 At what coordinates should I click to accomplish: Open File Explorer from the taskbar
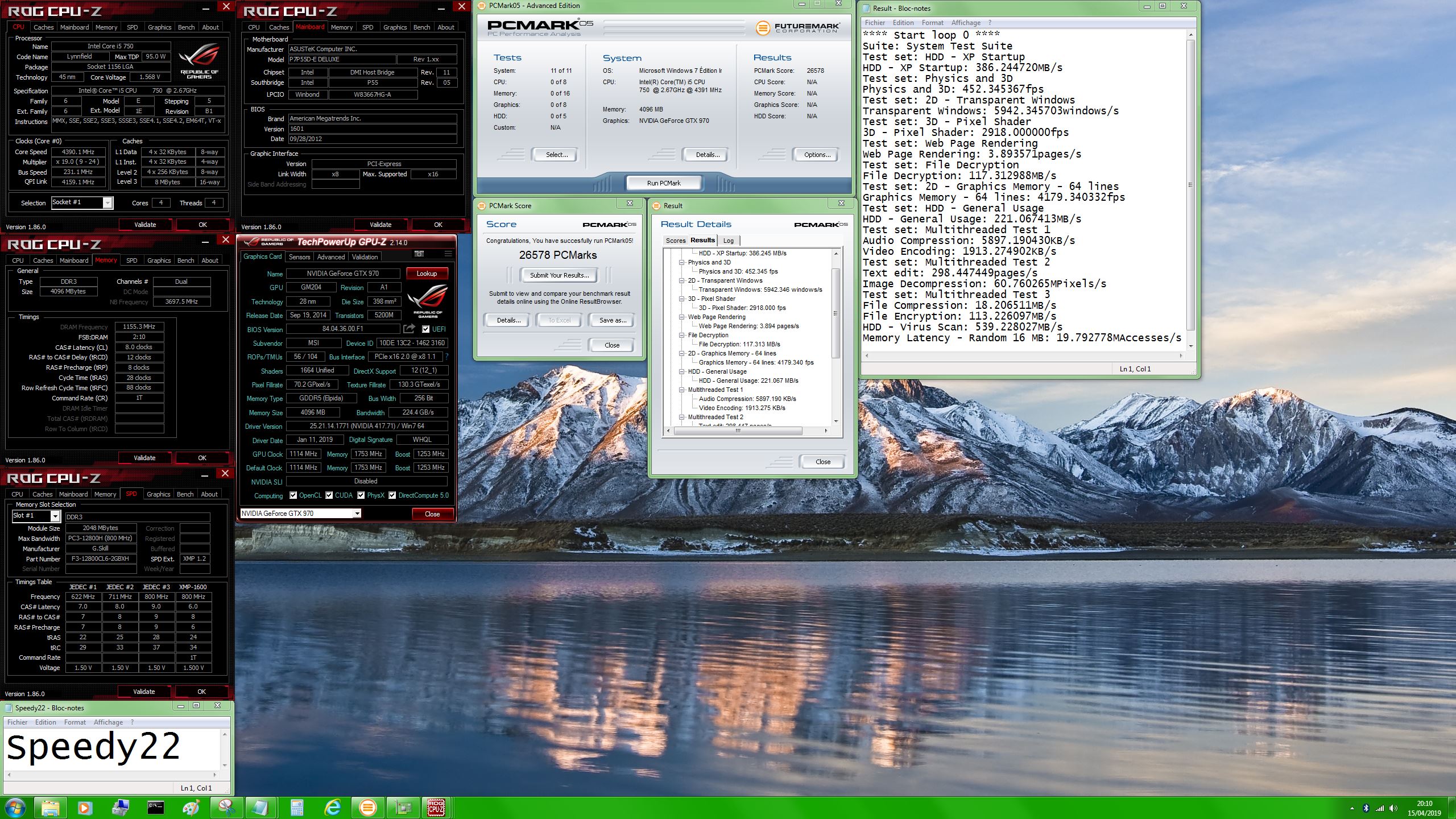(50, 808)
